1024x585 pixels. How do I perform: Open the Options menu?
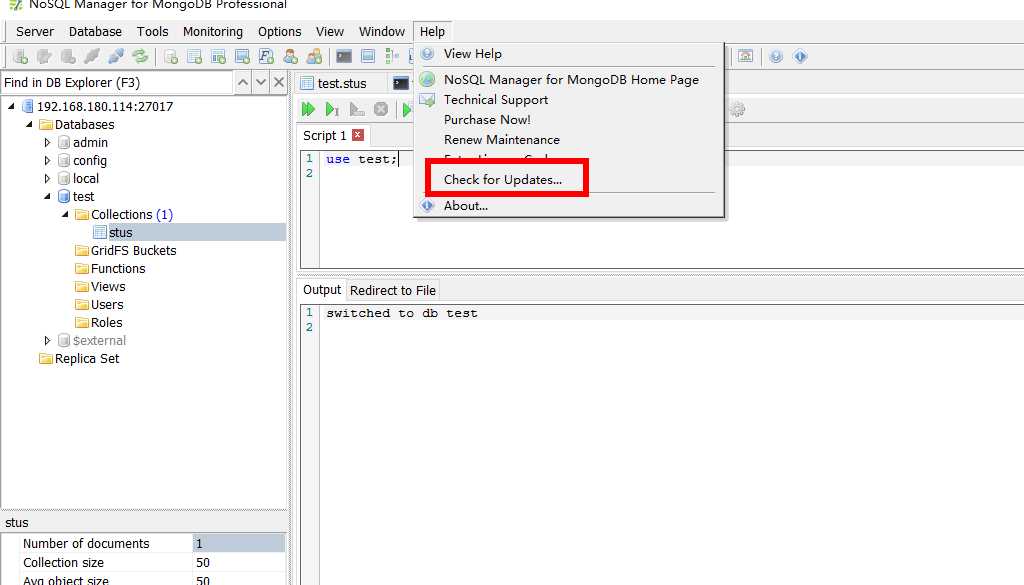click(280, 31)
